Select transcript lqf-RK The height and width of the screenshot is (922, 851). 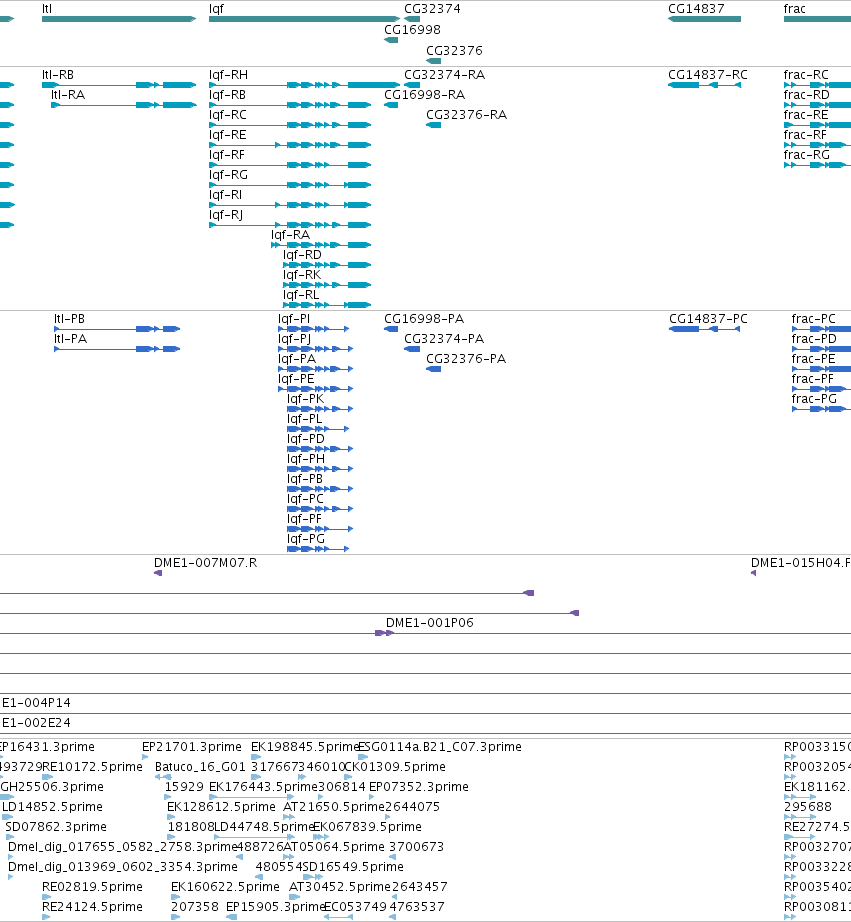(x=302, y=275)
